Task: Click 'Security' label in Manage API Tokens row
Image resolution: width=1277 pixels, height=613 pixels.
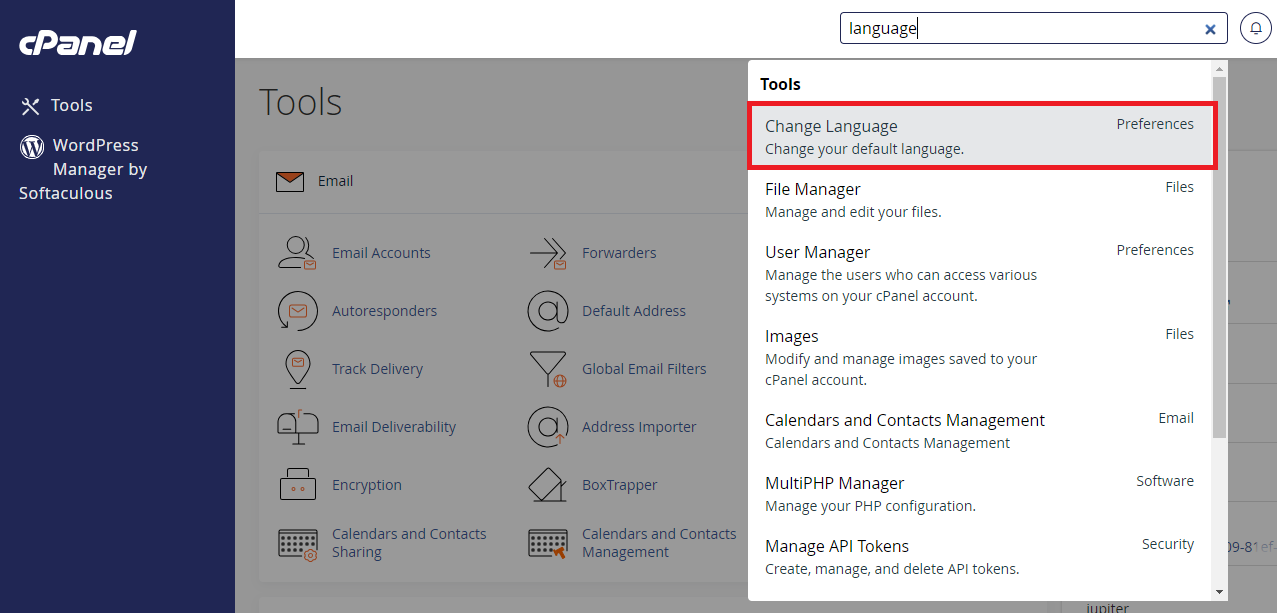Action: [1168, 544]
